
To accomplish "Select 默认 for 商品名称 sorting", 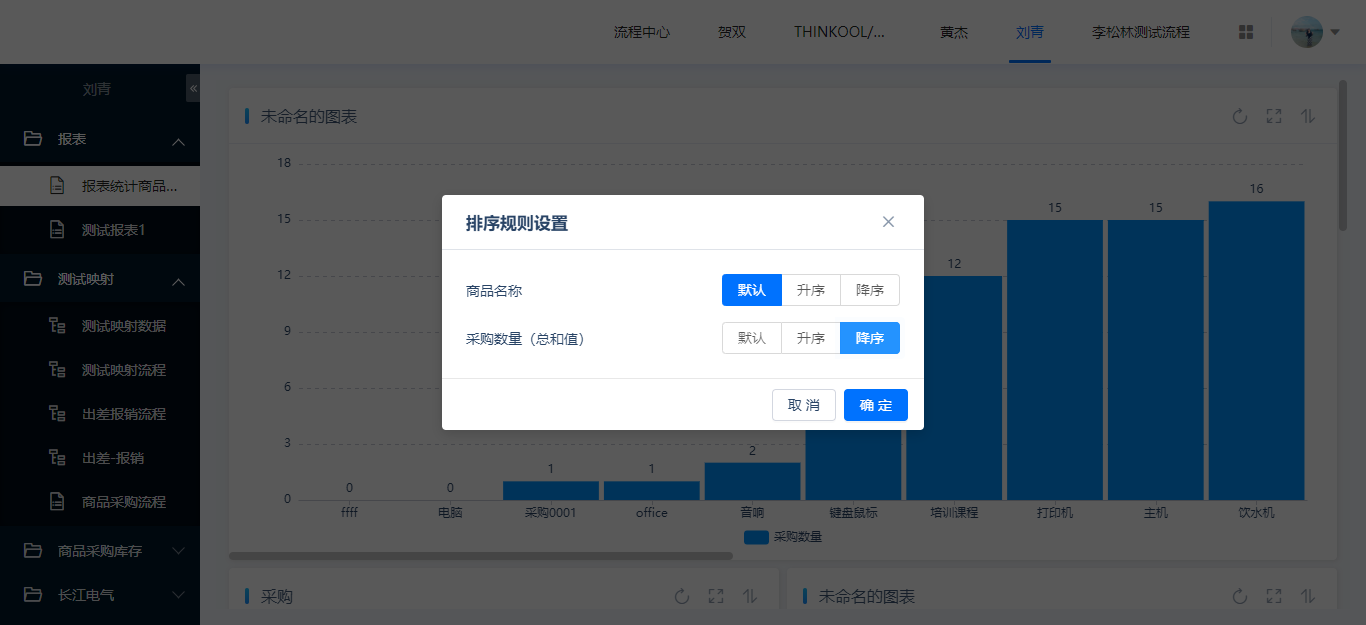I will click(x=752, y=290).
